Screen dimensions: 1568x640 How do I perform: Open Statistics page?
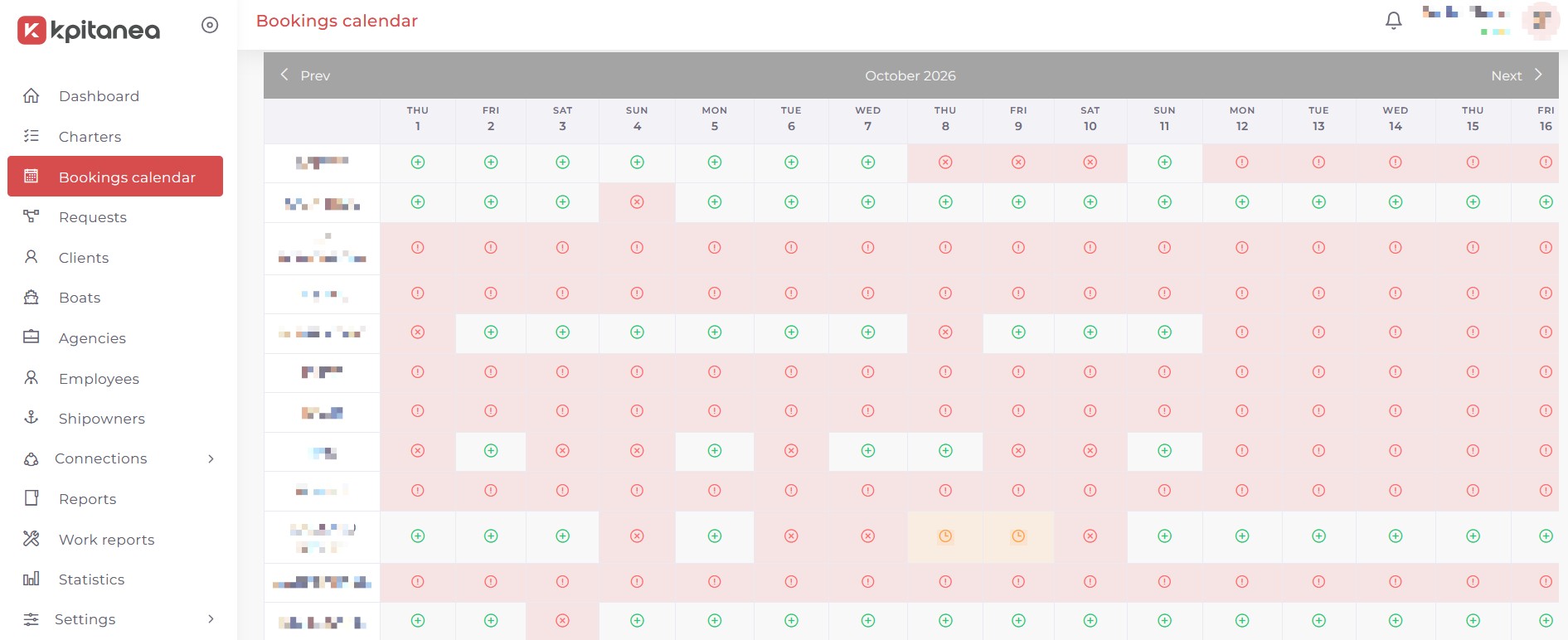click(92, 579)
